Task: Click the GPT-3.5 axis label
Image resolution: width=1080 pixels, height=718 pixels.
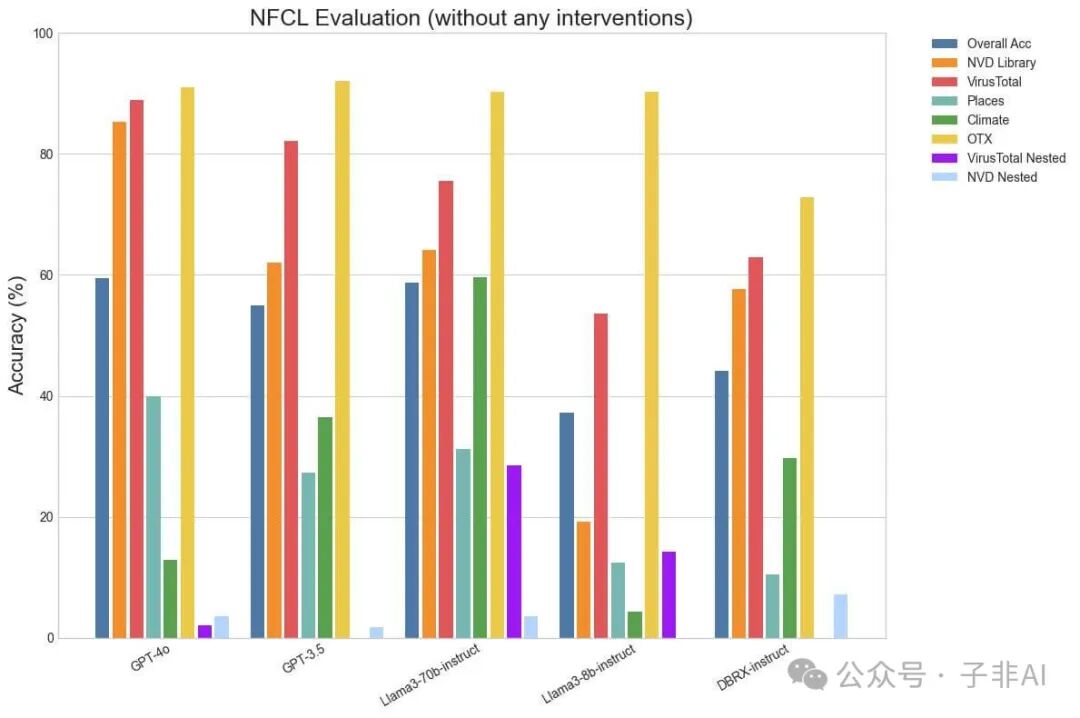Action: [303, 659]
